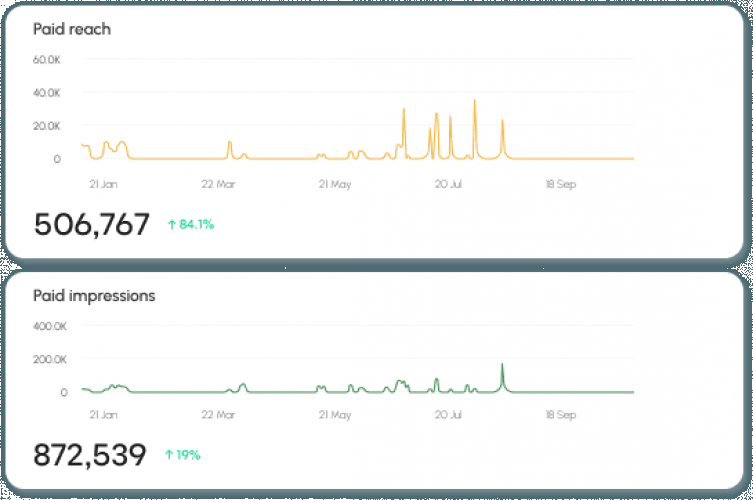Click the 21 May date in Paid reach chart
The image size is (753, 500).
click(335, 184)
